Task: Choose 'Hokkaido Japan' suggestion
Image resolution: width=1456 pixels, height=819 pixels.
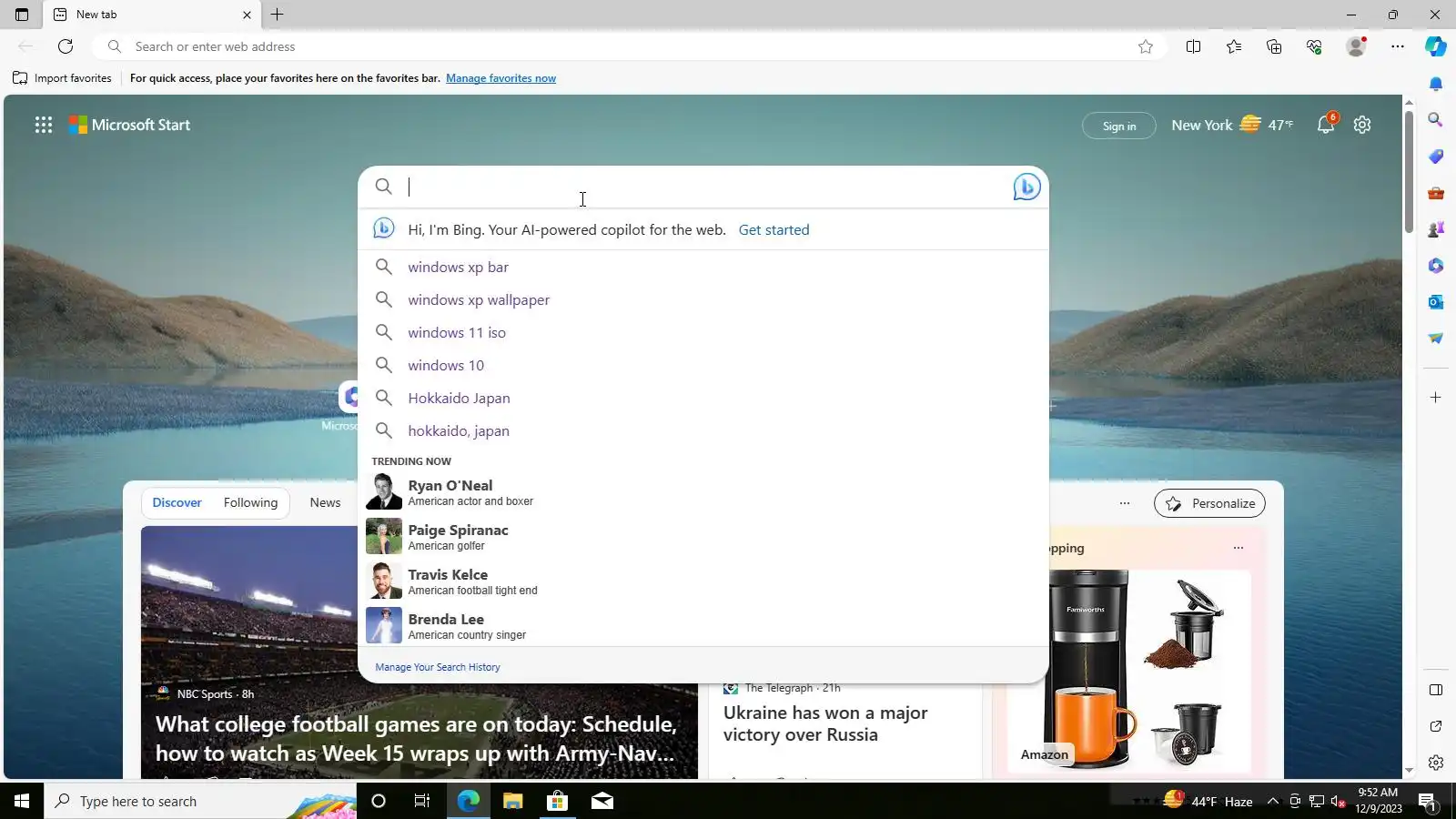Action: tap(703, 398)
